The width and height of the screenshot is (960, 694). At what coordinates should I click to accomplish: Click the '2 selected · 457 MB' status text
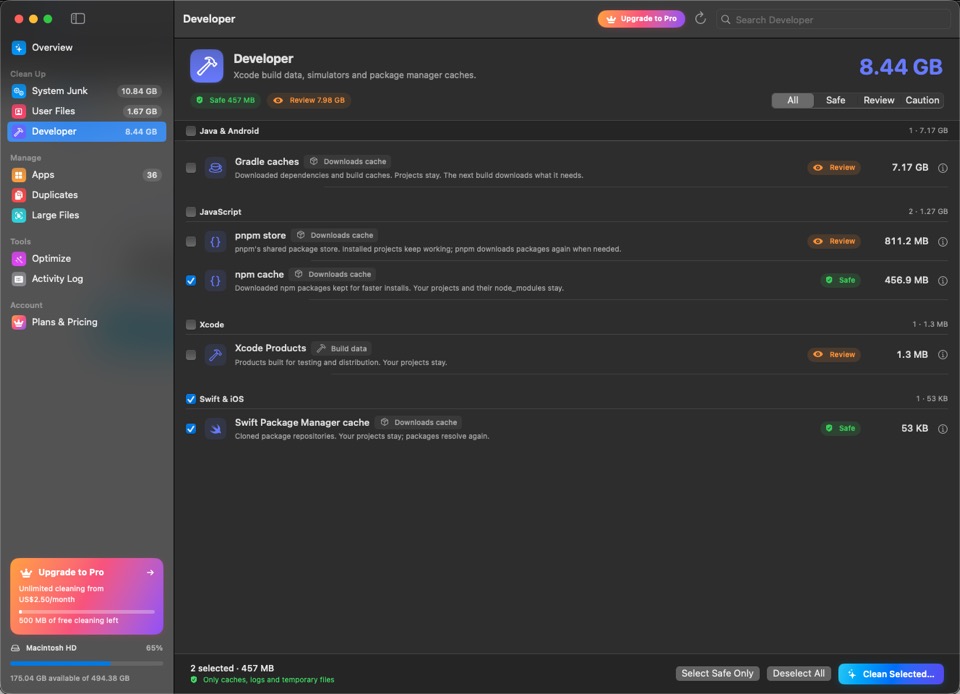pyautogui.click(x=231, y=668)
